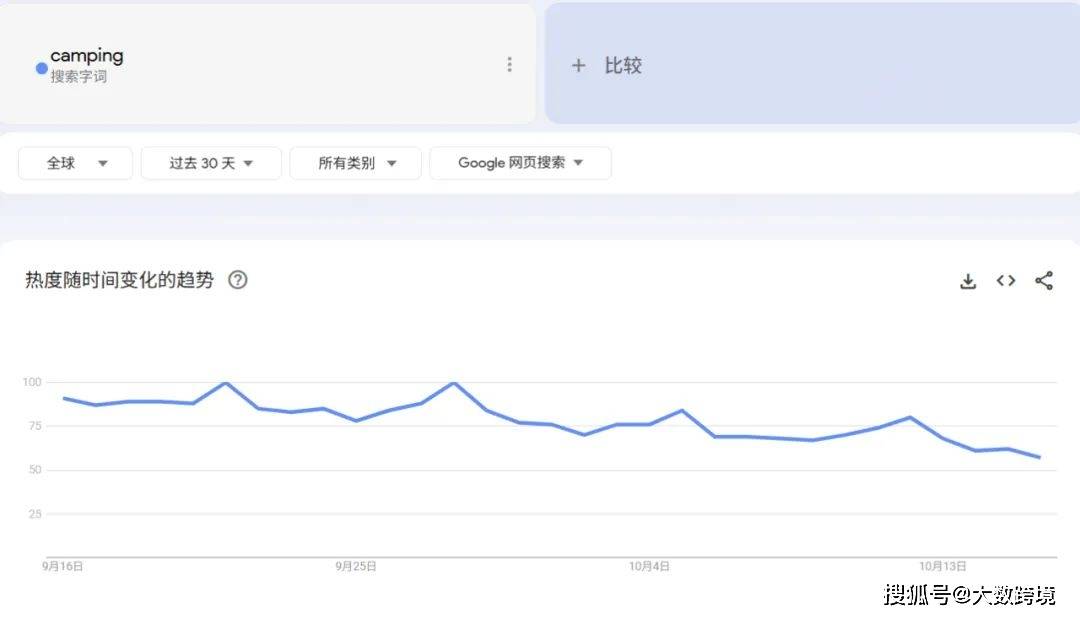
Task: Click the download arrow above the trend graph
Action: [967, 281]
